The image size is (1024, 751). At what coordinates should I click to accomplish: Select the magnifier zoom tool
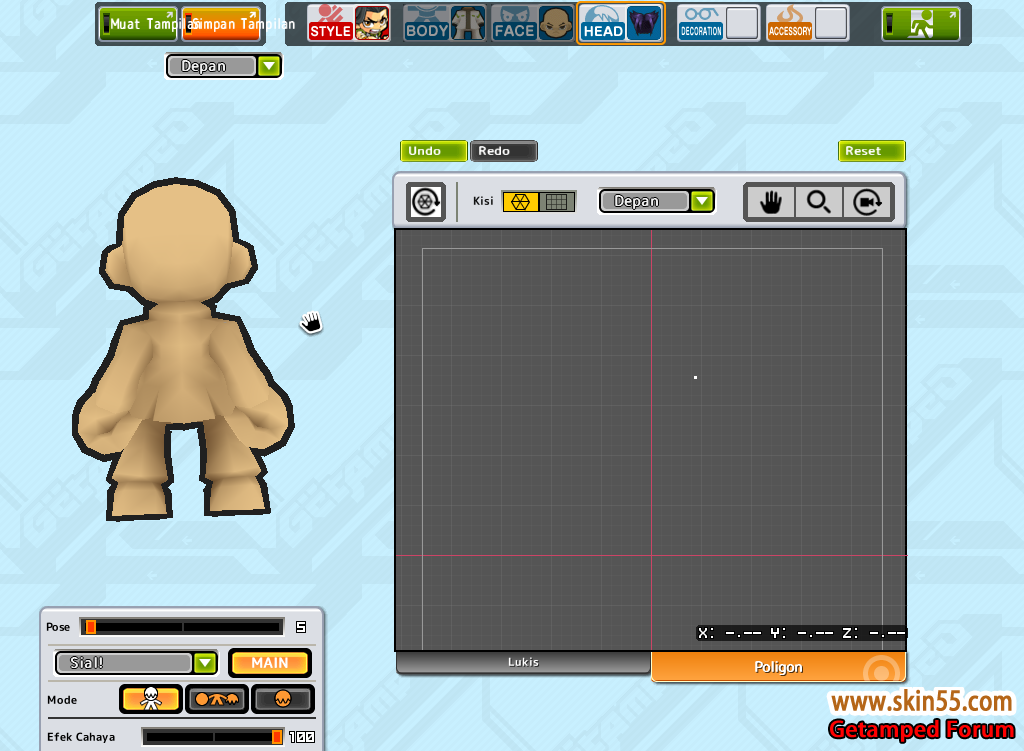click(818, 202)
